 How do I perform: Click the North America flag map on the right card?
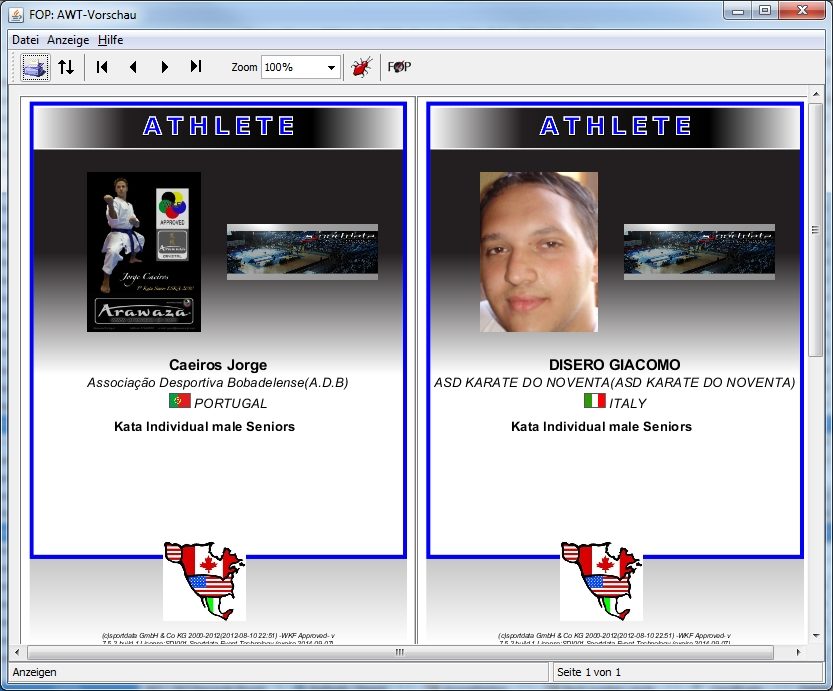[x=601, y=581]
